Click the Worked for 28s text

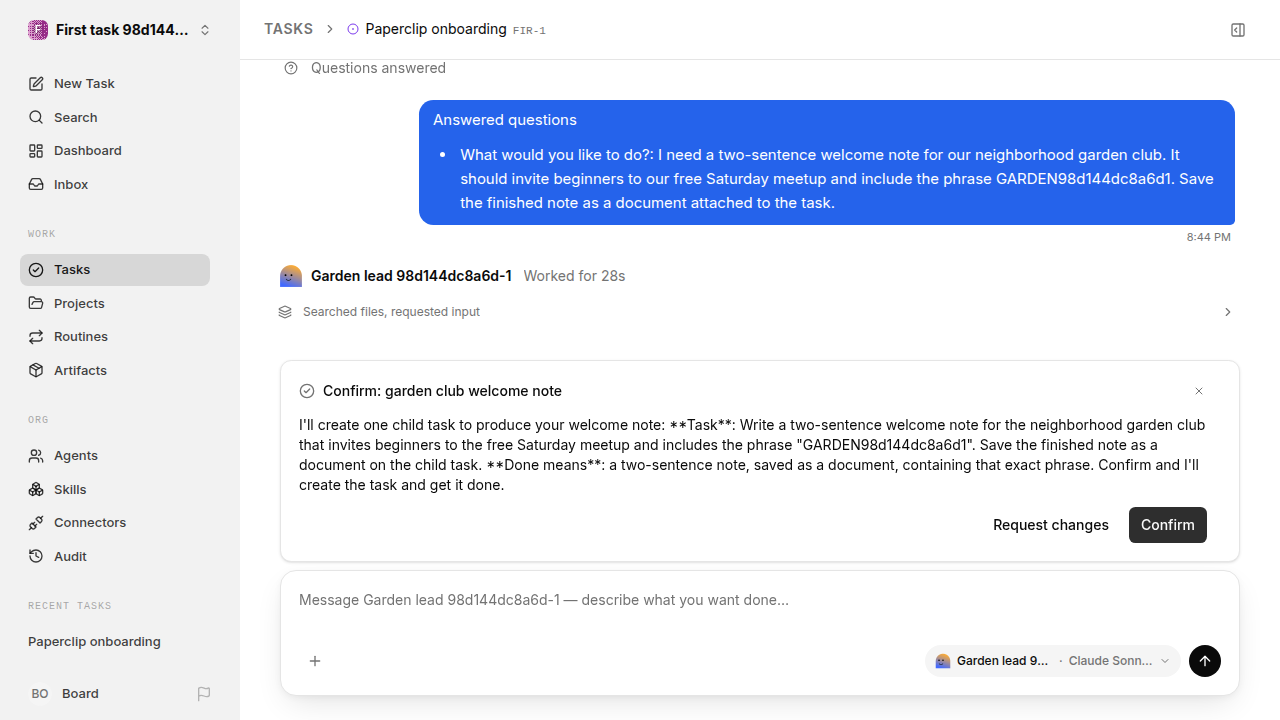tap(574, 276)
